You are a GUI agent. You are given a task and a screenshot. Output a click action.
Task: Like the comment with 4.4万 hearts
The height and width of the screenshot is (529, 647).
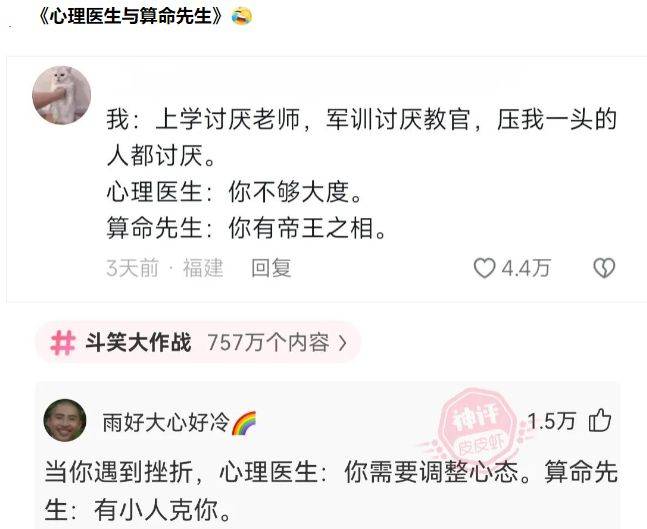tap(484, 268)
